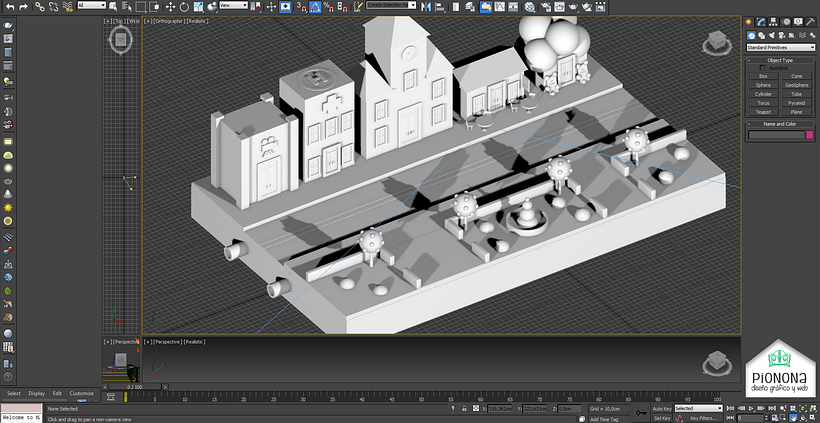The image size is (820, 423).
Task: Open the Hierarchy panel tab icon
Action: (x=774, y=22)
